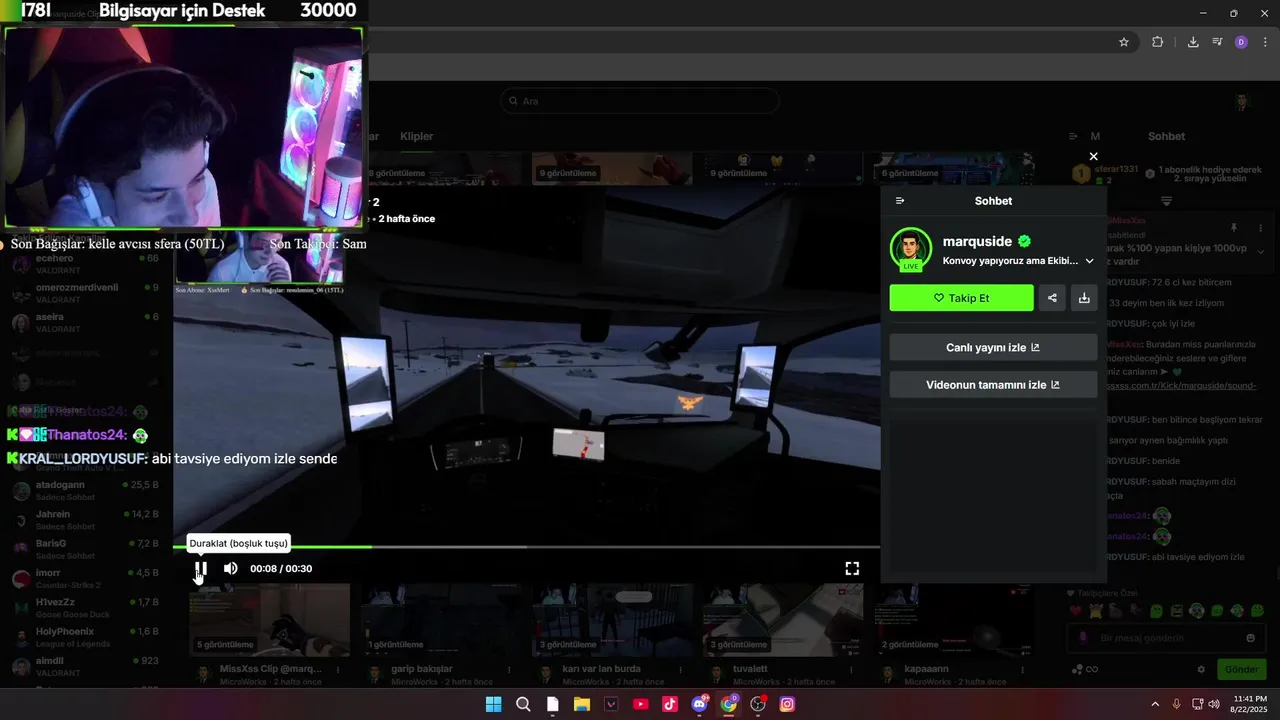Screen dimensions: 1280x720
Task: Click the verified badge next to marquside
Action: point(1024,241)
